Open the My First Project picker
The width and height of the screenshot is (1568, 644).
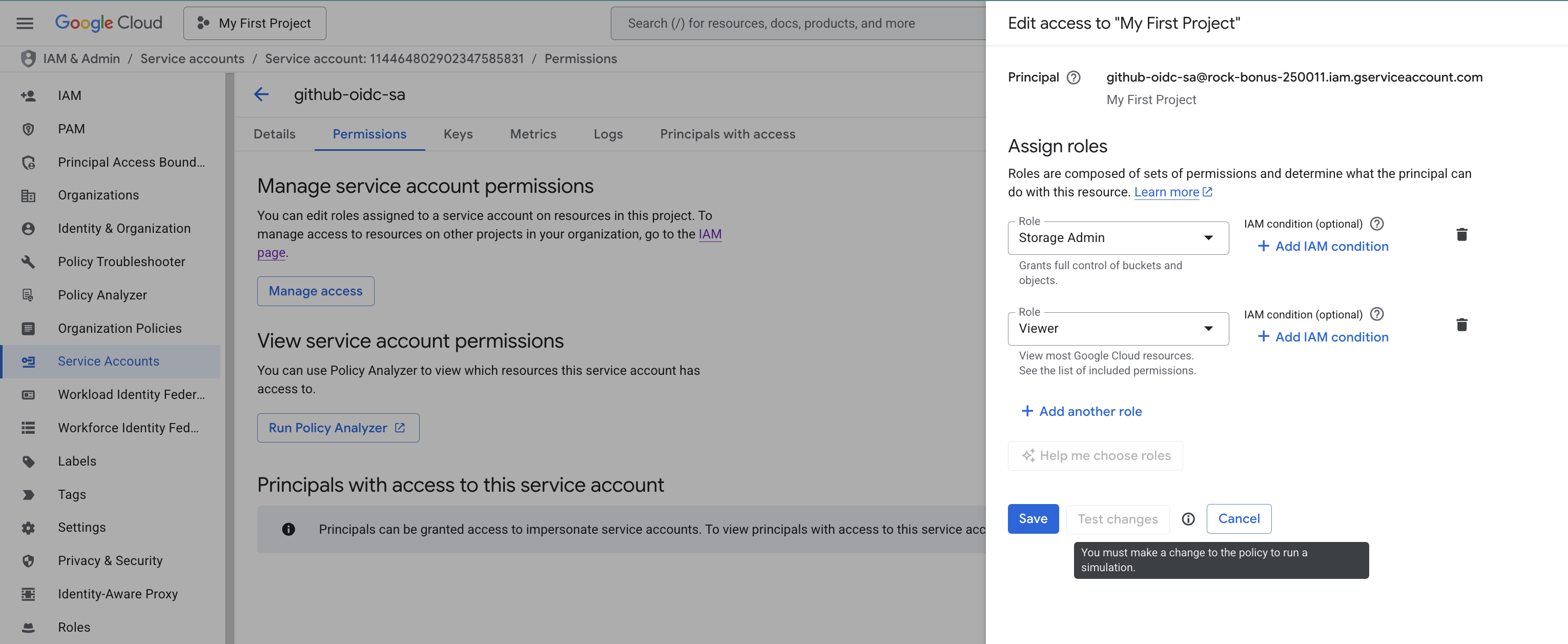click(x=255, y=23)
